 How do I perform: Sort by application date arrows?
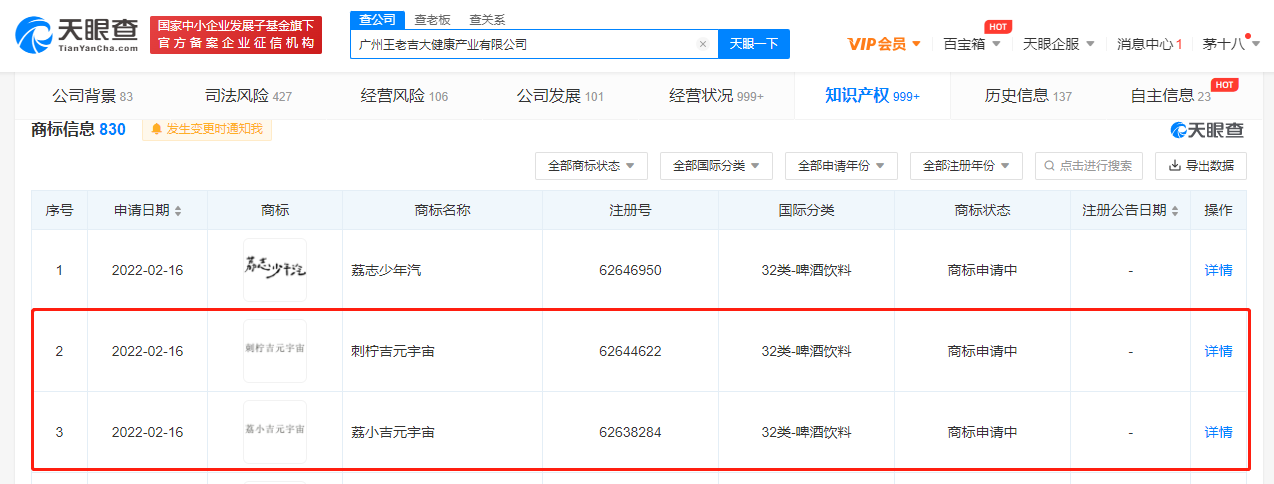(178, 211)
